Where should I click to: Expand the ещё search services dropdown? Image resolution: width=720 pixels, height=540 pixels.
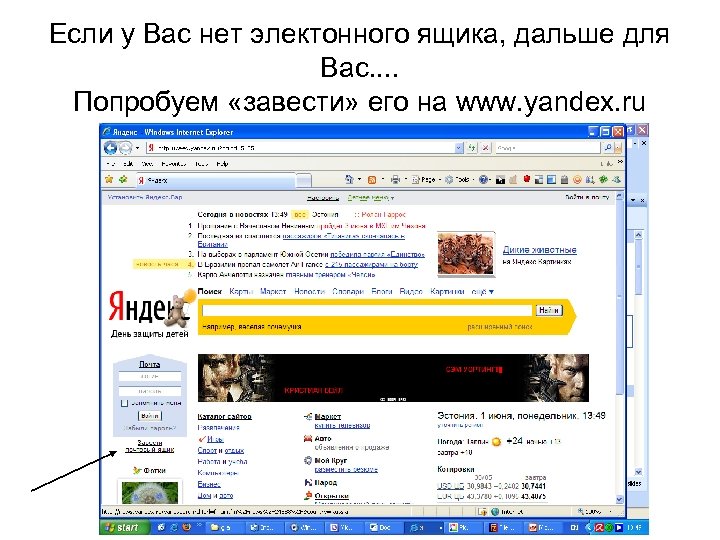pyautogui.click(x=483, y=292)
